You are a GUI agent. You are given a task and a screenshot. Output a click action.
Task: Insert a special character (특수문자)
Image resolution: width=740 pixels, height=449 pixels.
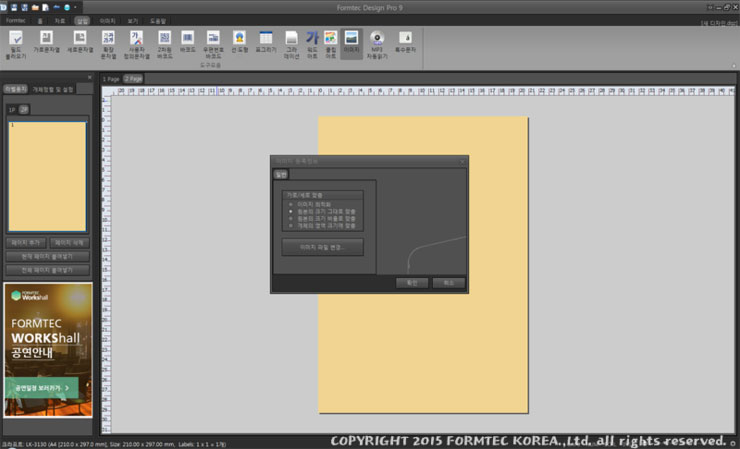pyautogui.click(x=405, y=42)
